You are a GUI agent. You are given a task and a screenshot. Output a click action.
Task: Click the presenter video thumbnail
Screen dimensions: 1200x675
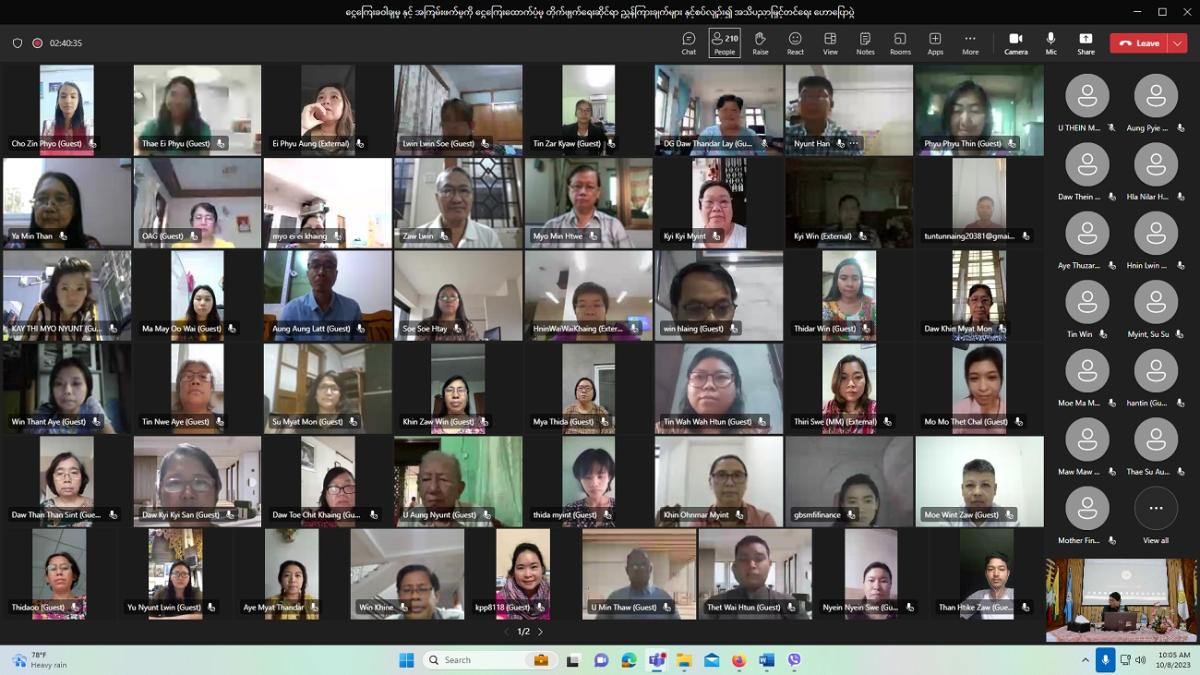[x=1106, y=600]
